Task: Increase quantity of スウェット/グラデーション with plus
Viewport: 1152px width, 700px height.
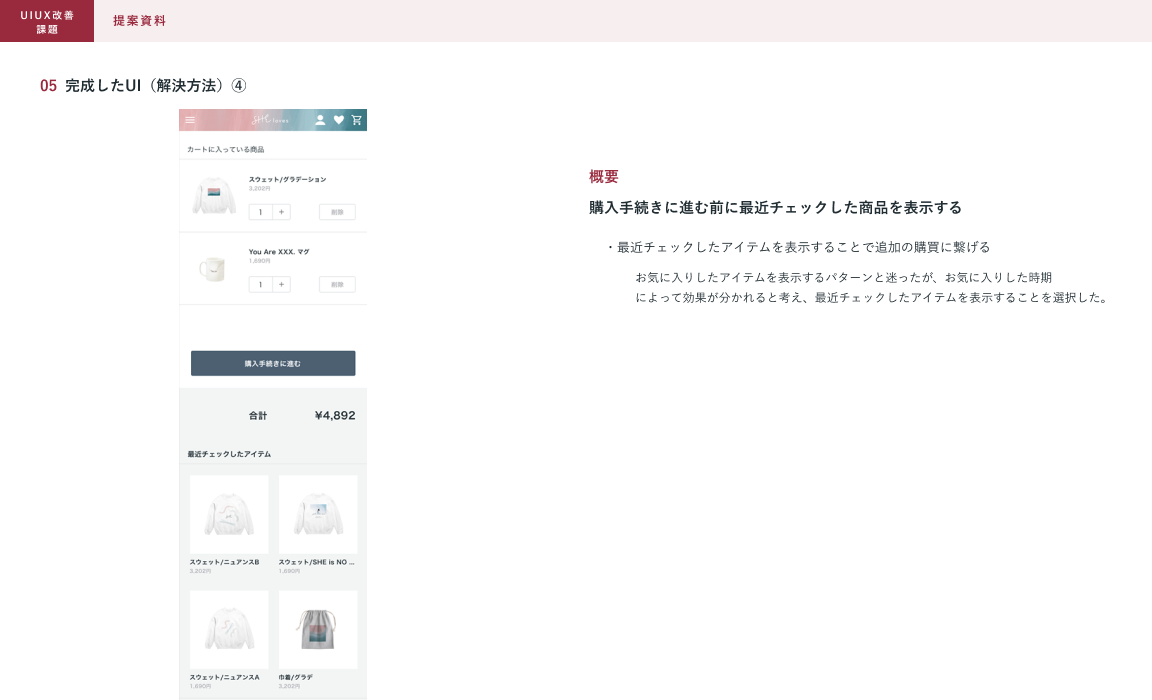Action: [282, 212]
